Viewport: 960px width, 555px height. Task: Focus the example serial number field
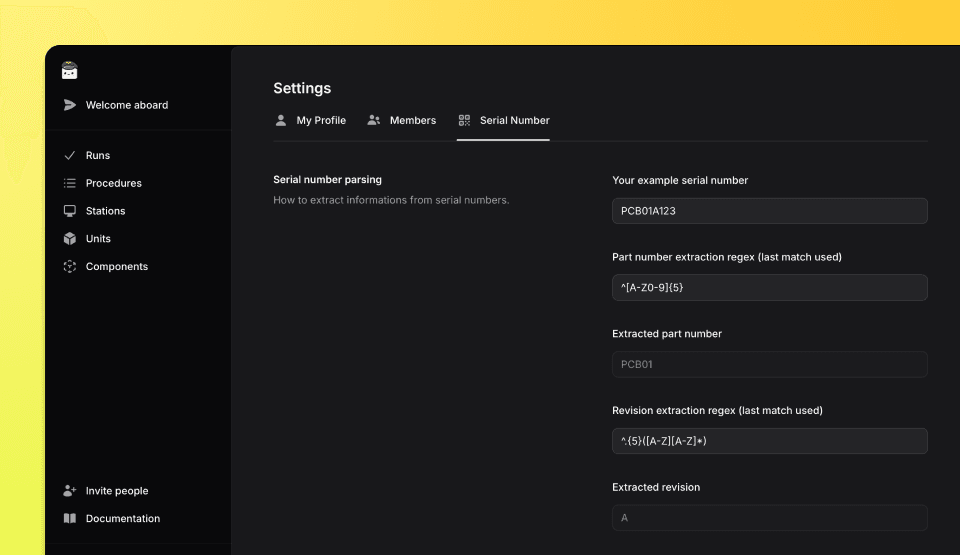(770, 211)
